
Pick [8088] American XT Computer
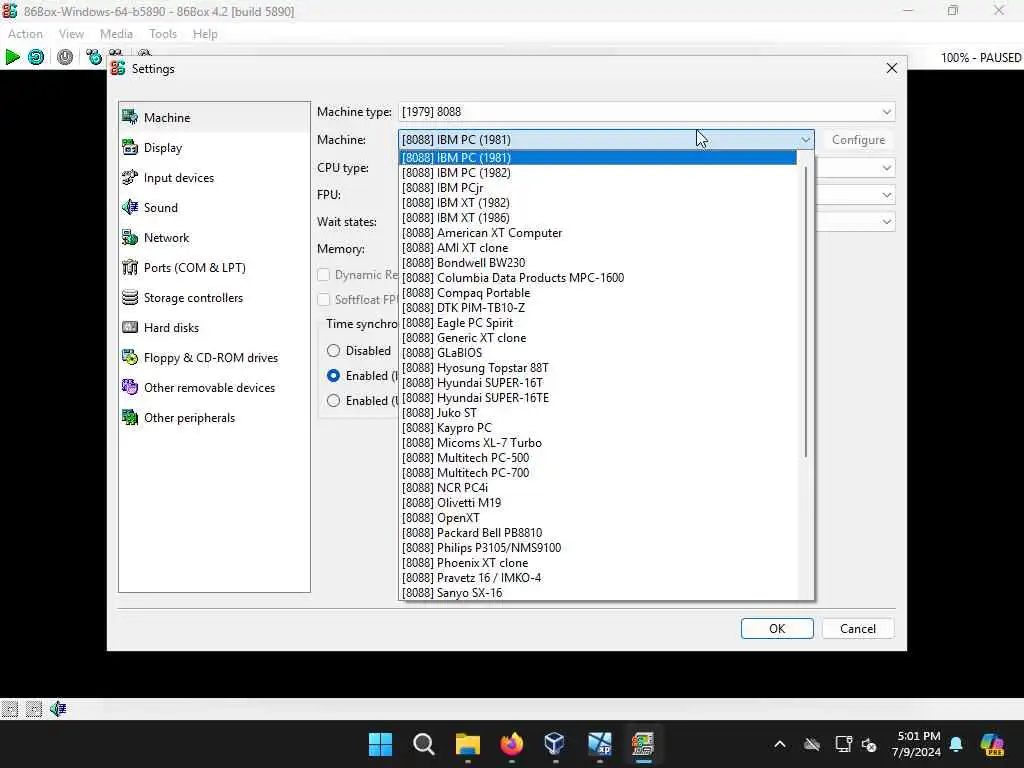[x=598, y=232]
